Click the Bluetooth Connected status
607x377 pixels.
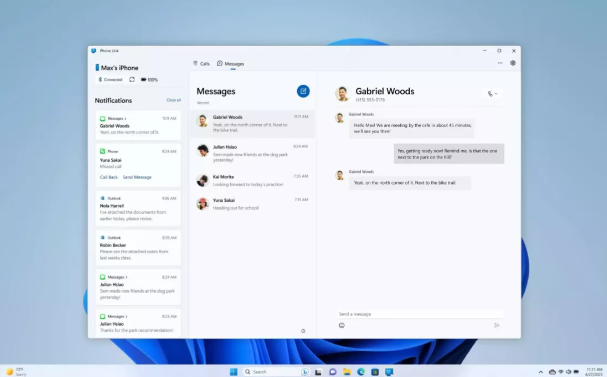pos(110,79)
